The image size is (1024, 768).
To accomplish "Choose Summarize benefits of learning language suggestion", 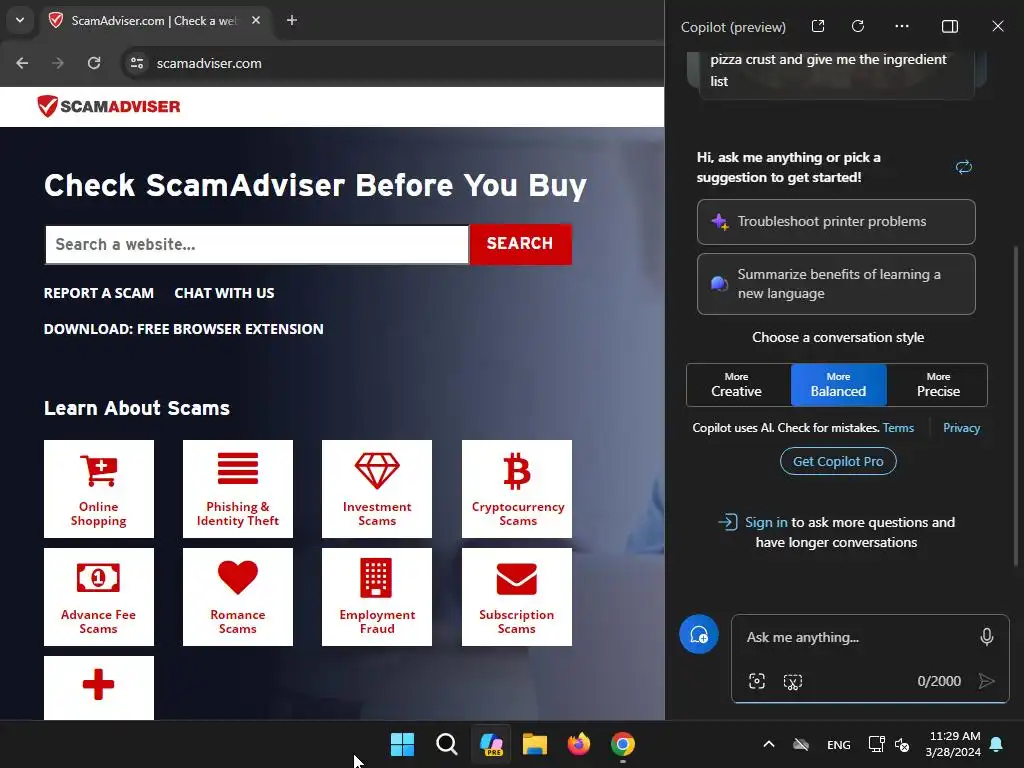I will [836, 284].
